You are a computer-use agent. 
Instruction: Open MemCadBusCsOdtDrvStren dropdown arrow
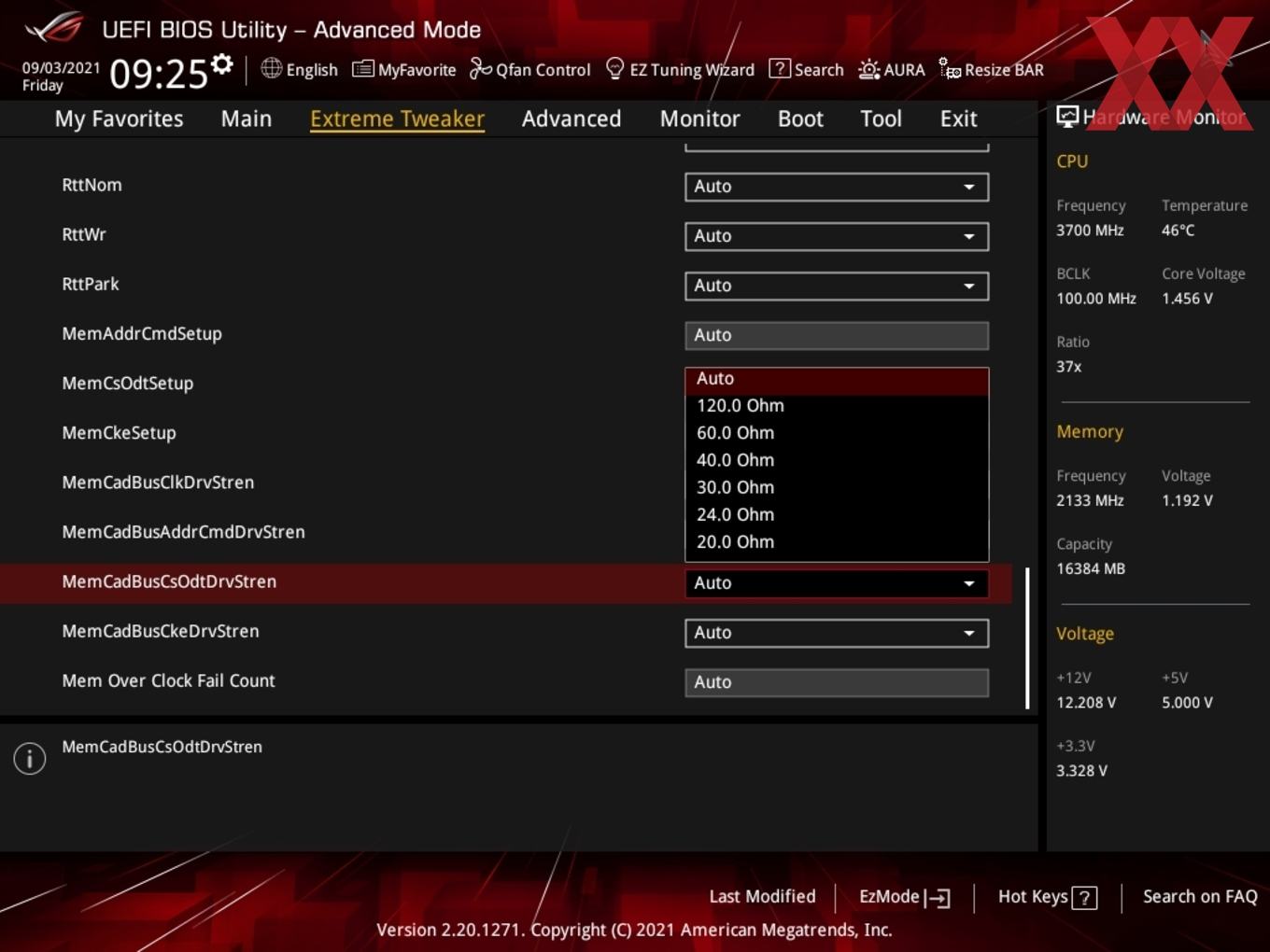coord(969,583)
